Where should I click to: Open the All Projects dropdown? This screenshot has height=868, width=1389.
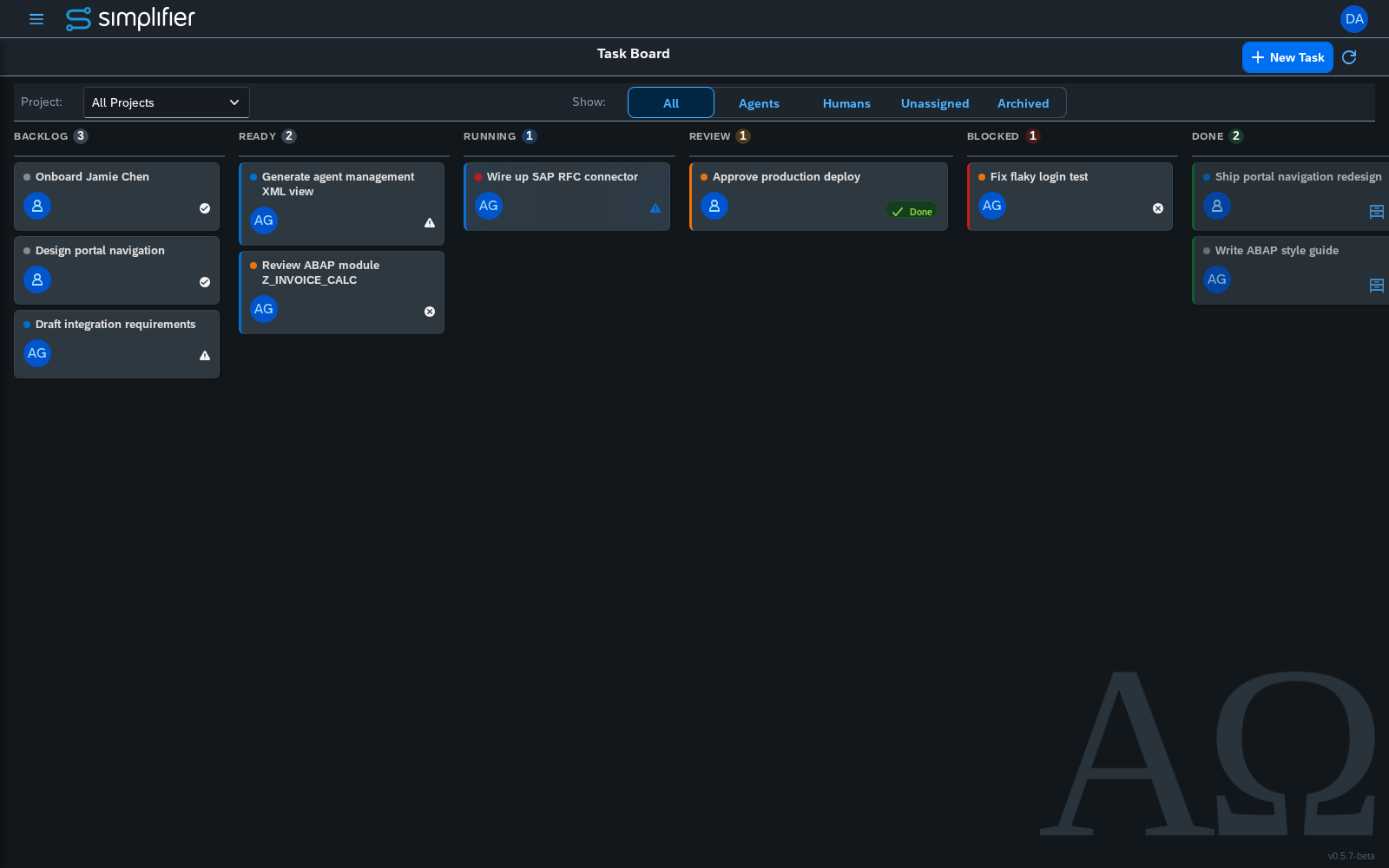pyautogui.click(x=167, y=102)
